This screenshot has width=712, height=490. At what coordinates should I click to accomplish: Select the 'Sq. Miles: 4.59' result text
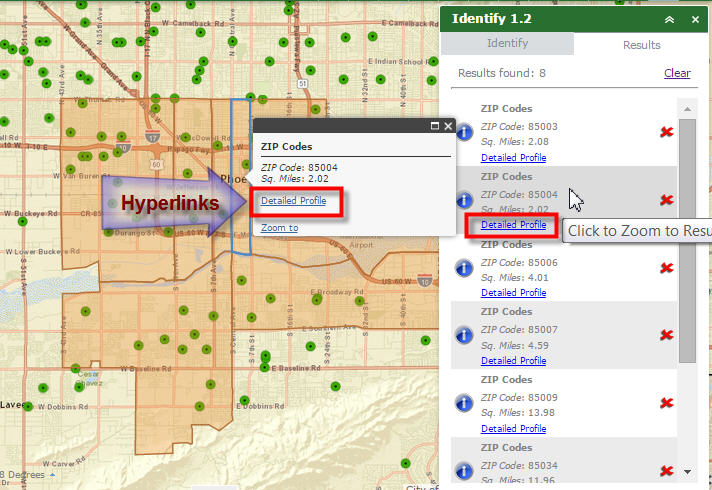tap(514, 346)
